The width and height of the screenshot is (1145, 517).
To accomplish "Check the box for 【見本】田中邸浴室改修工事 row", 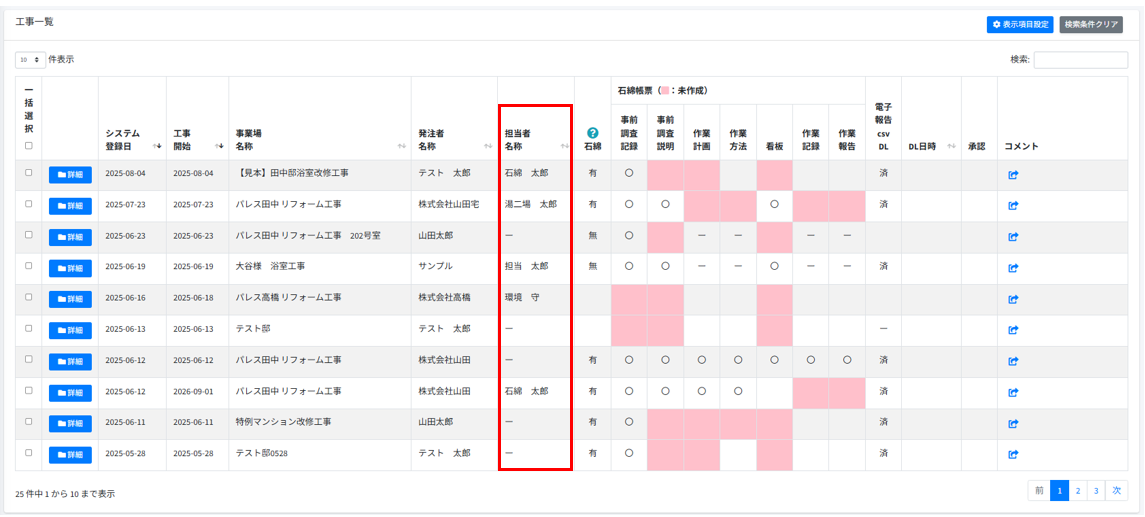I will pyautogui.click(x=28, y=173).
